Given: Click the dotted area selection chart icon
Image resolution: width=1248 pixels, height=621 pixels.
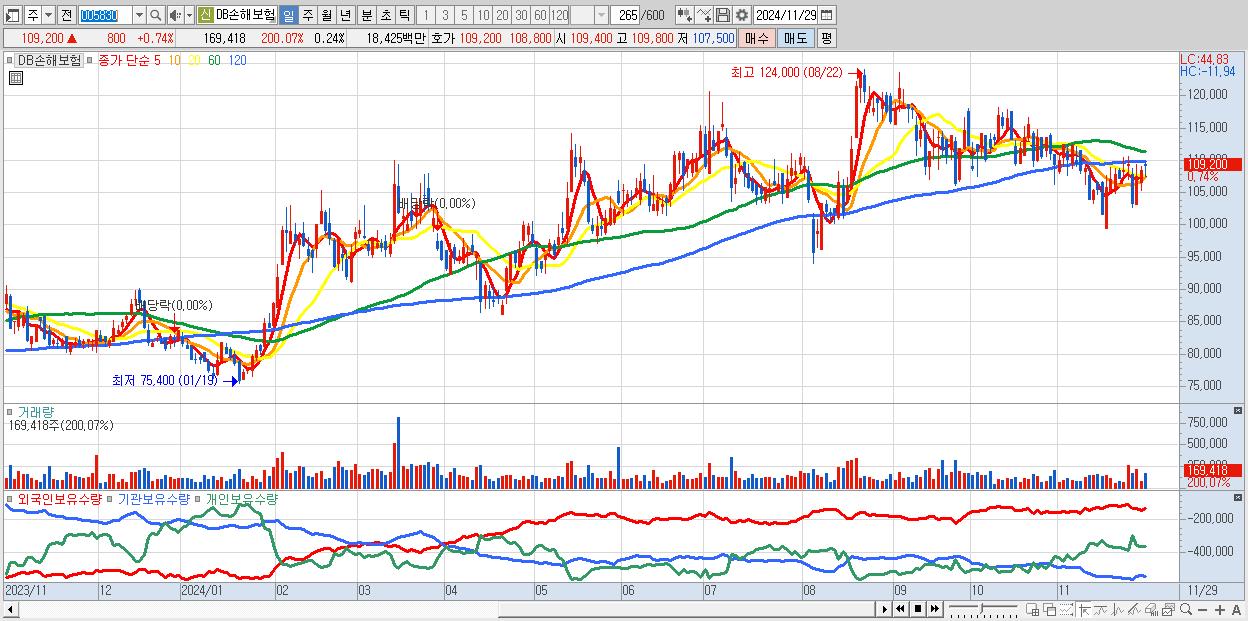Looking at the screenshot, I should tap(1066, 609).
